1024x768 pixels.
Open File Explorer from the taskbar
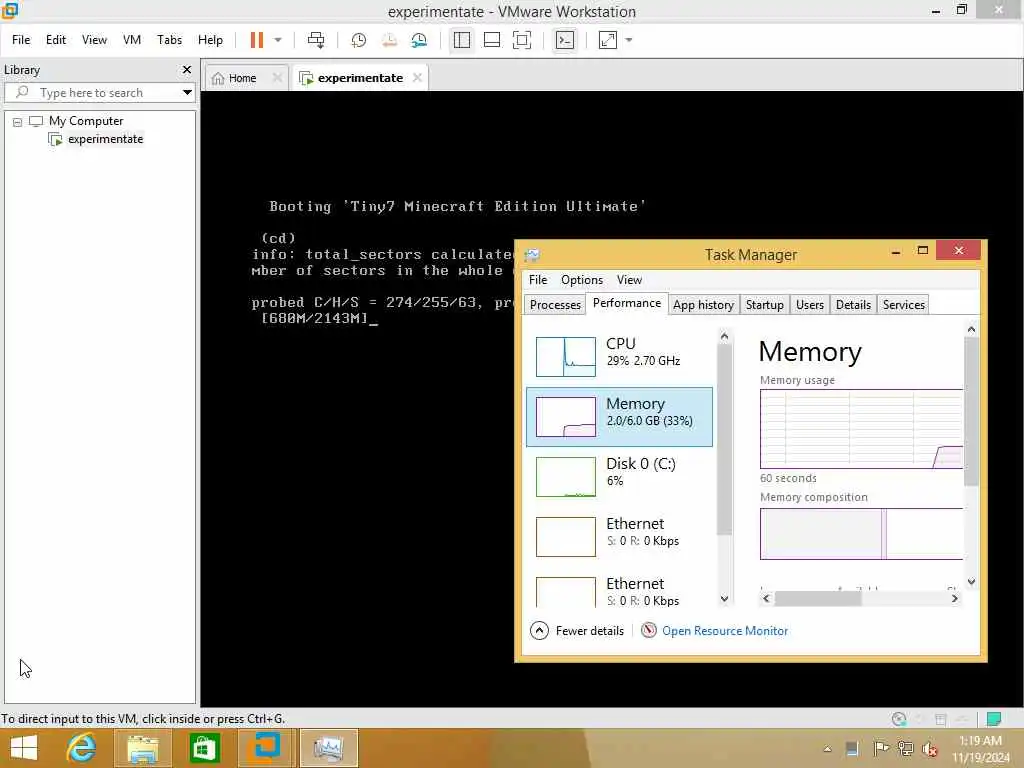143,748
